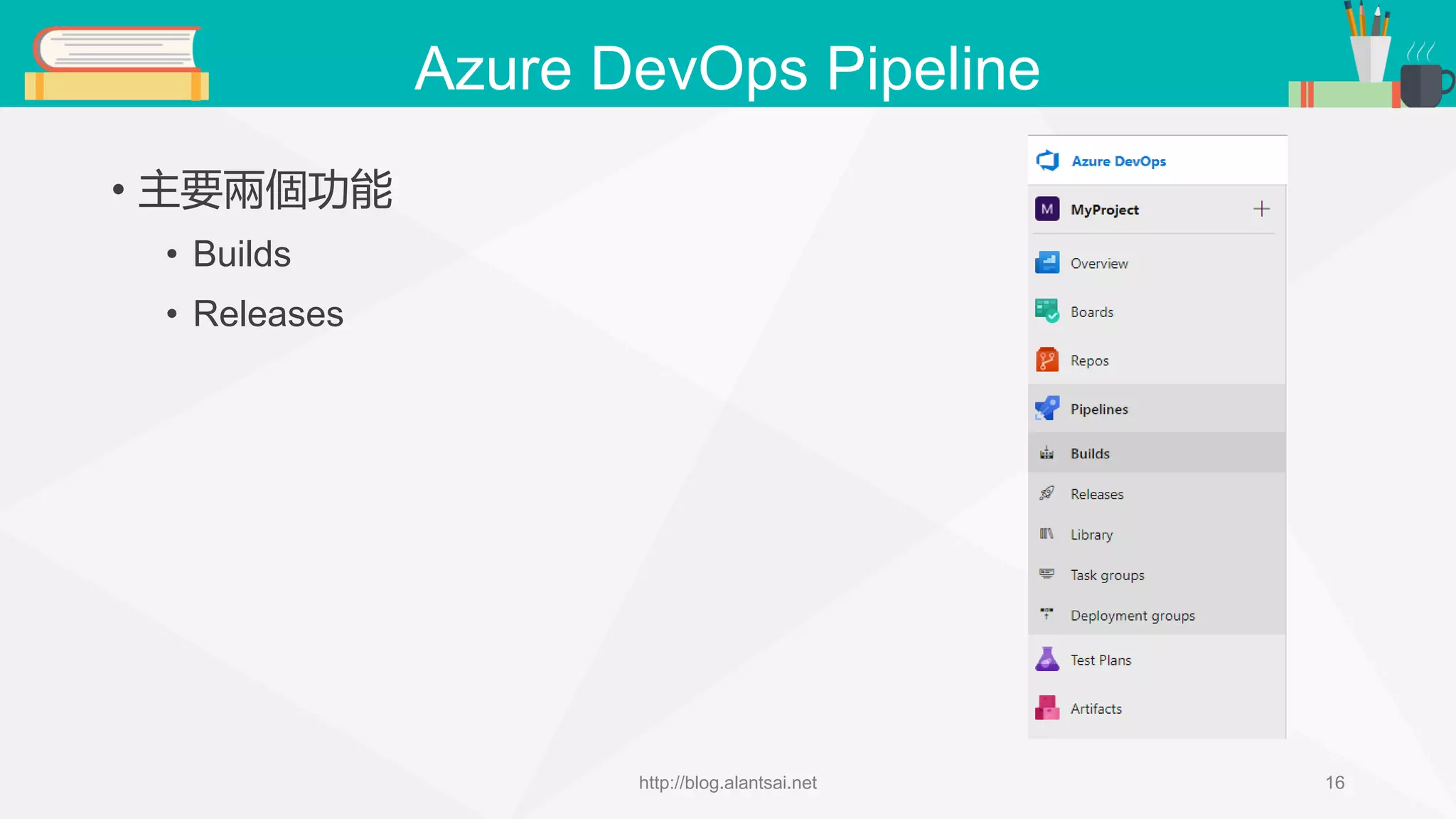This screenshot has height=819, width=1456.
Task: Click the Builds bullet text on slide
Action: tap(242, 254)
